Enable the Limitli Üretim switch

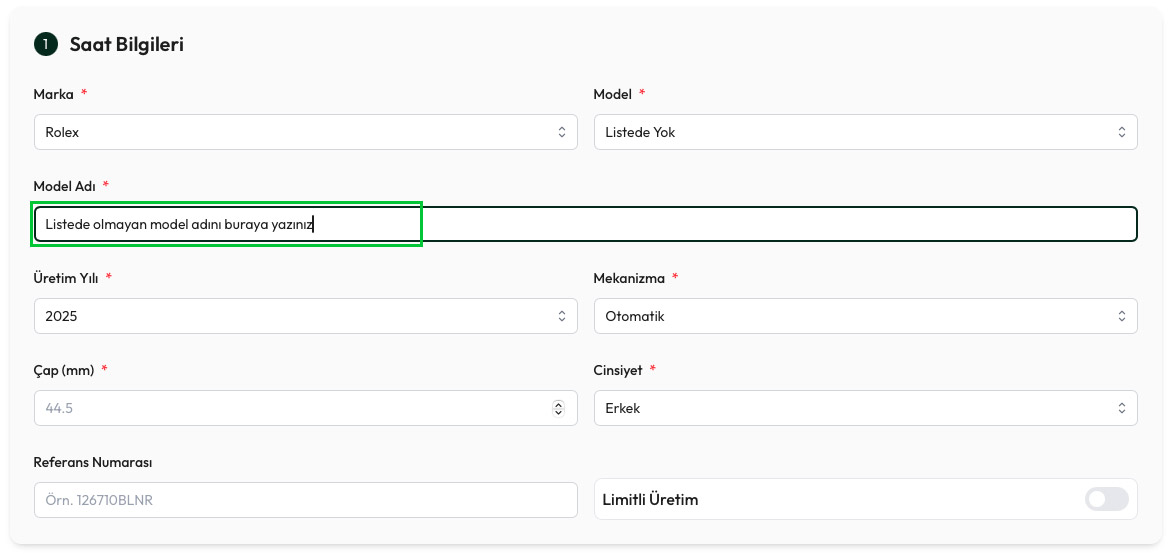pyautogui.click(x=1106, y=499)
